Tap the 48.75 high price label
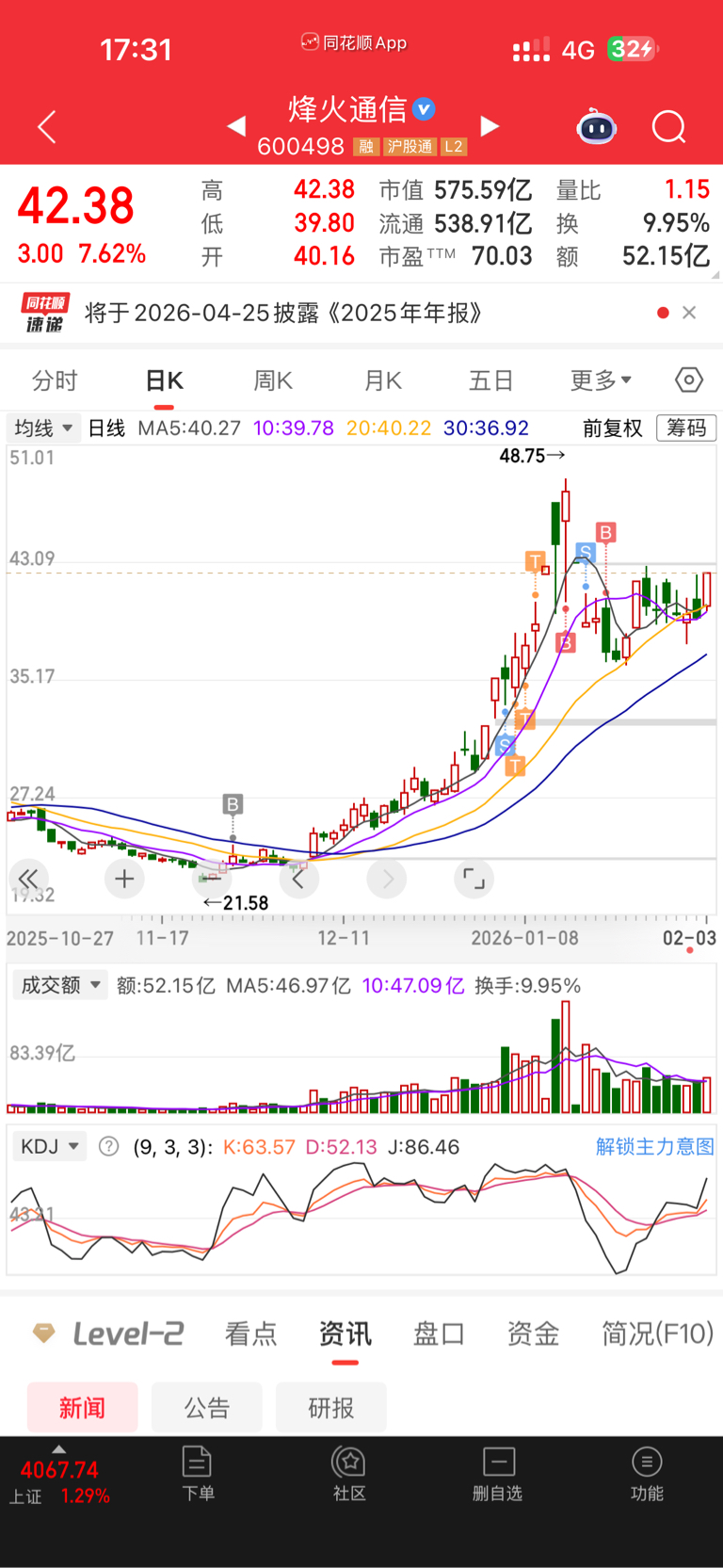The image size is (723, 1568). tap(532, 456)
